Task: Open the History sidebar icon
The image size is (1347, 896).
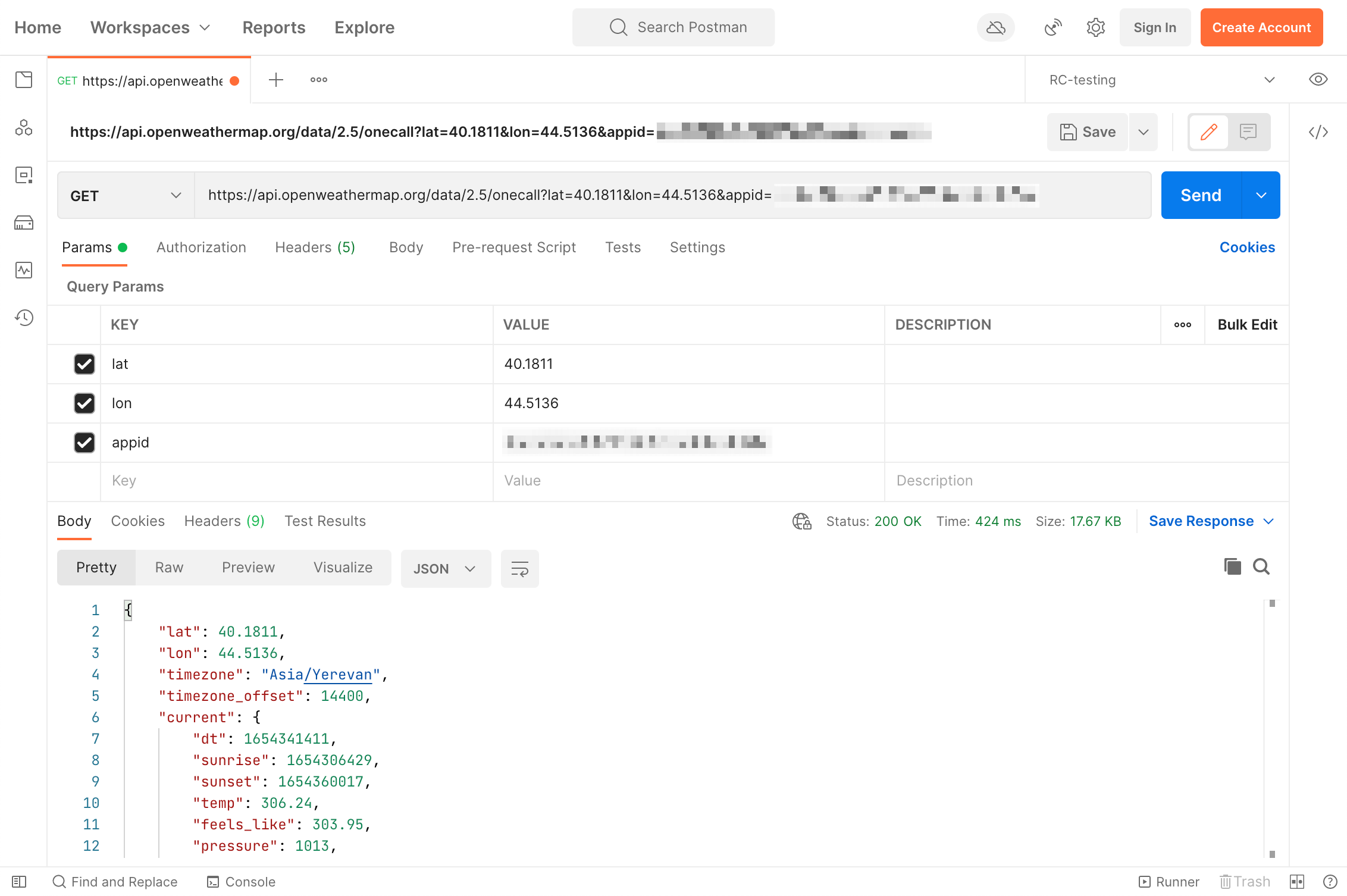Action: [24, 318]
